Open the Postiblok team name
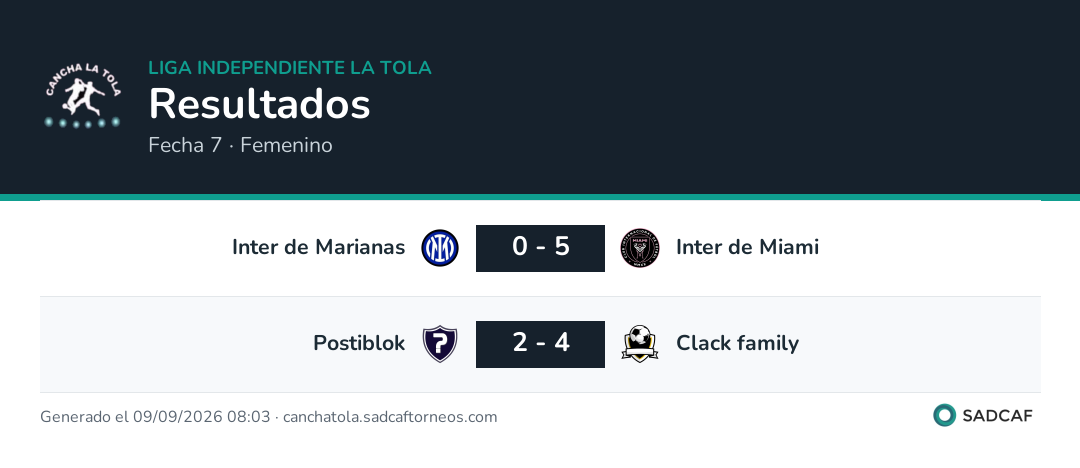Image resolution: width=1080 pixels, height=468 pixels. click(x=359, y=343)
